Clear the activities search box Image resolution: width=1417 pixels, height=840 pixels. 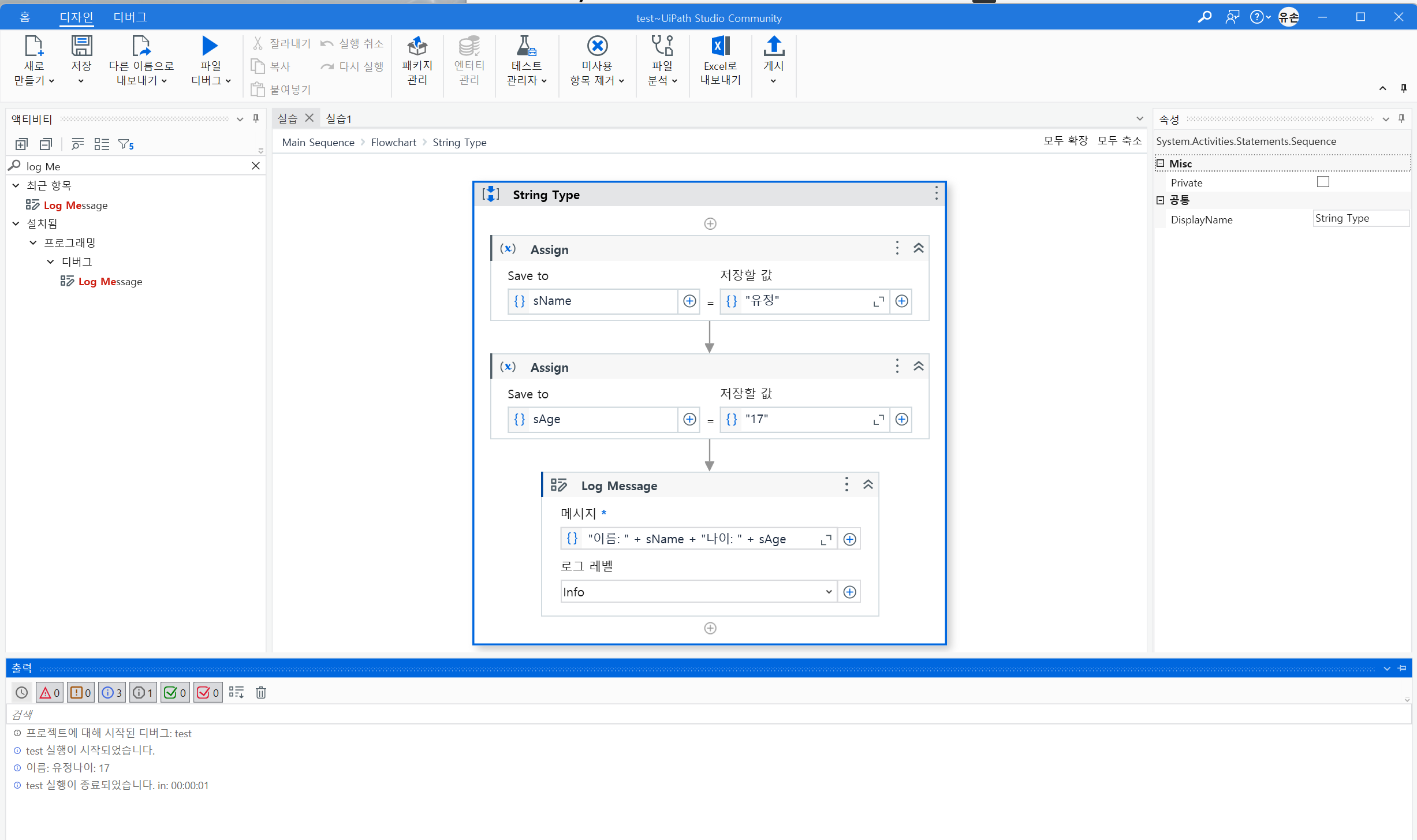click(256, 166)
